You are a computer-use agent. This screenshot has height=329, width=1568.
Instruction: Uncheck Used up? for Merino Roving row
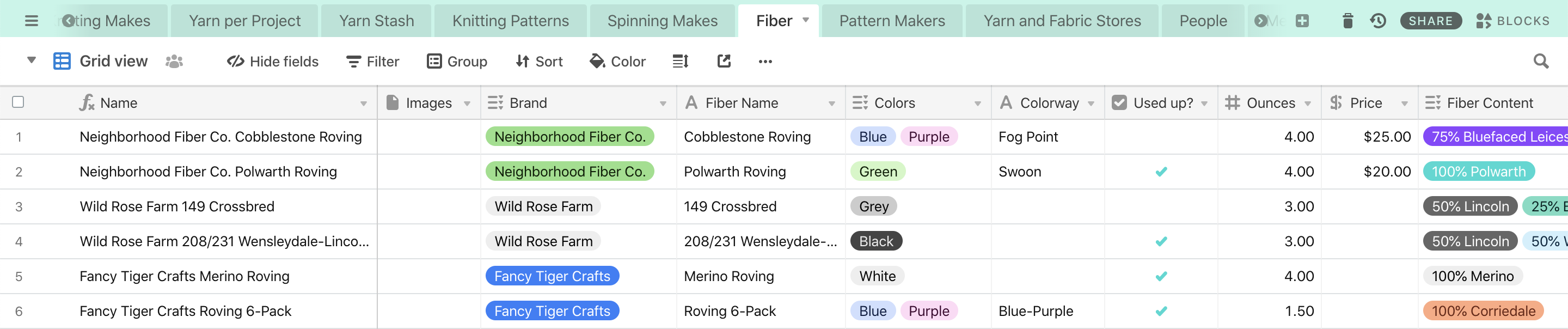point(1161,276)
